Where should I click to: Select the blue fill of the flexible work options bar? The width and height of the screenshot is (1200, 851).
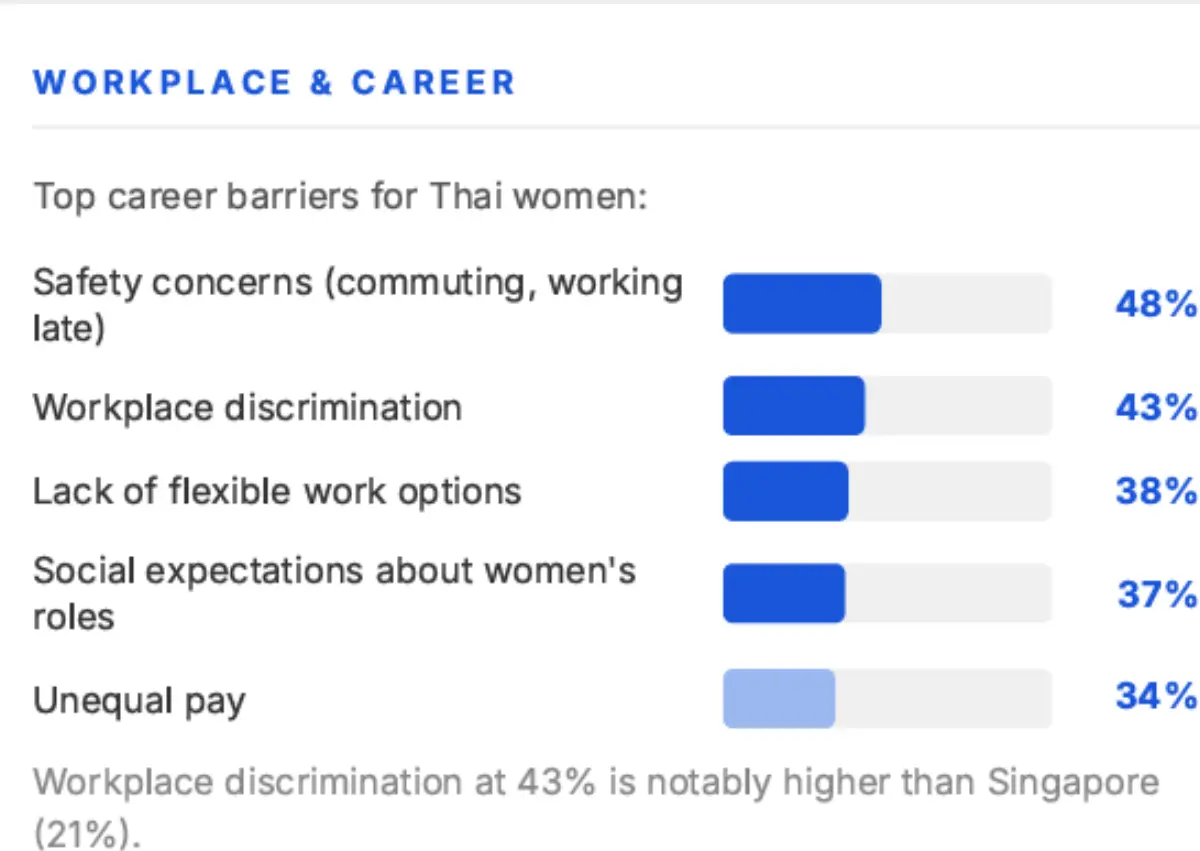pyautogui.click(x=785, y=491)
